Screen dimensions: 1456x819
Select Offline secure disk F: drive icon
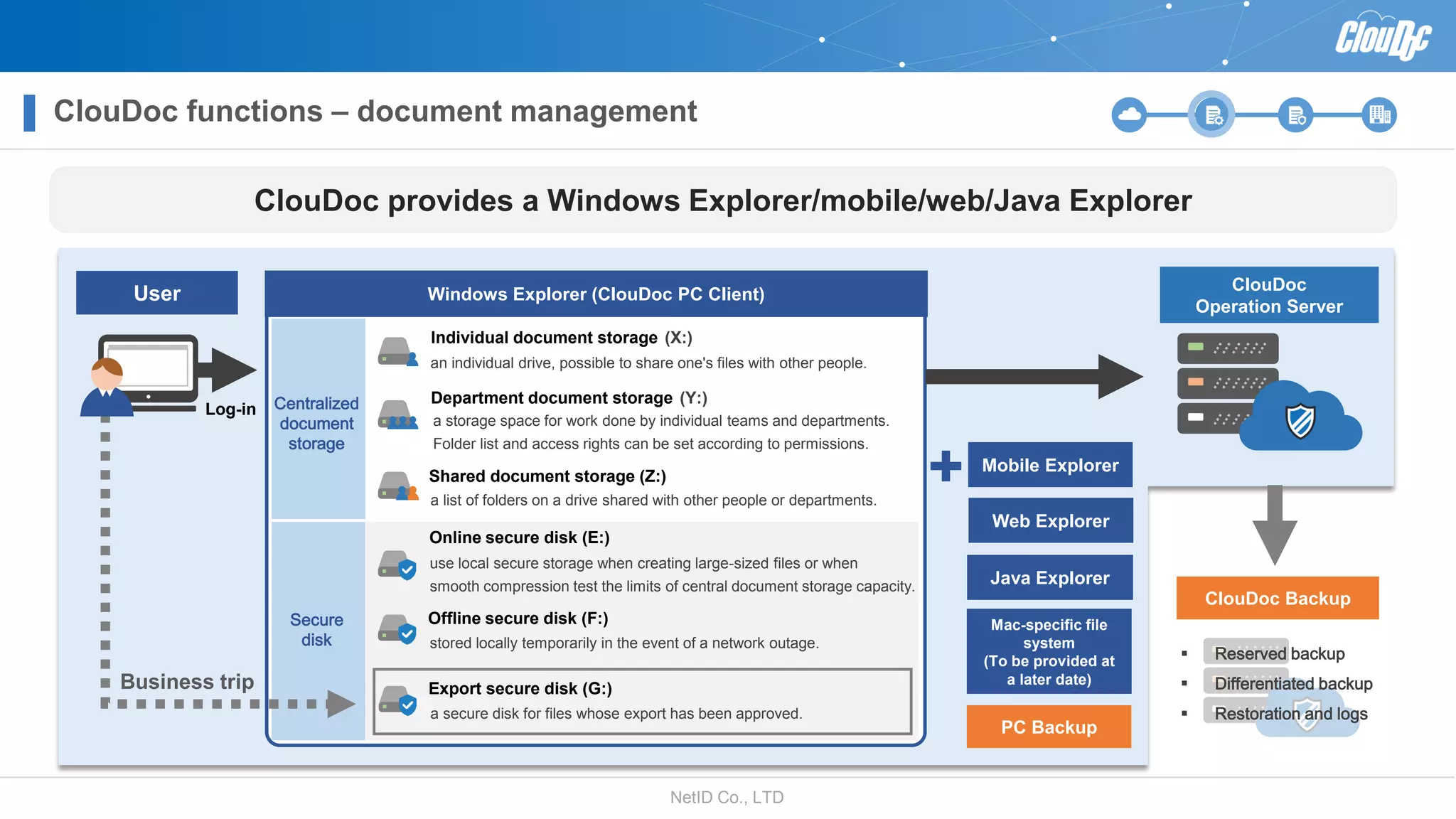point(397,628)
